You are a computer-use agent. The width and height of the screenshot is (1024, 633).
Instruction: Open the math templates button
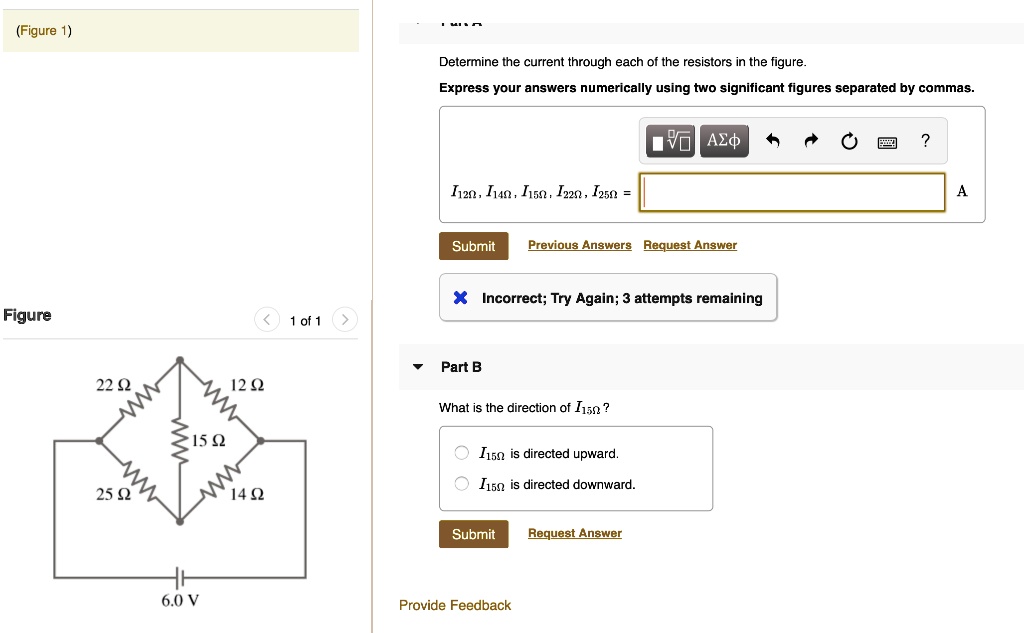tap(669, 141)
